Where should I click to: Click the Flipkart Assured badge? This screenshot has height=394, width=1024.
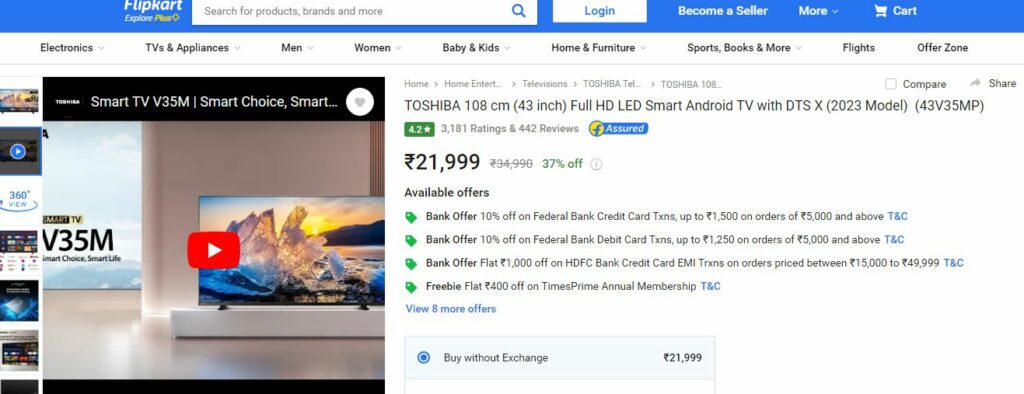618,129
